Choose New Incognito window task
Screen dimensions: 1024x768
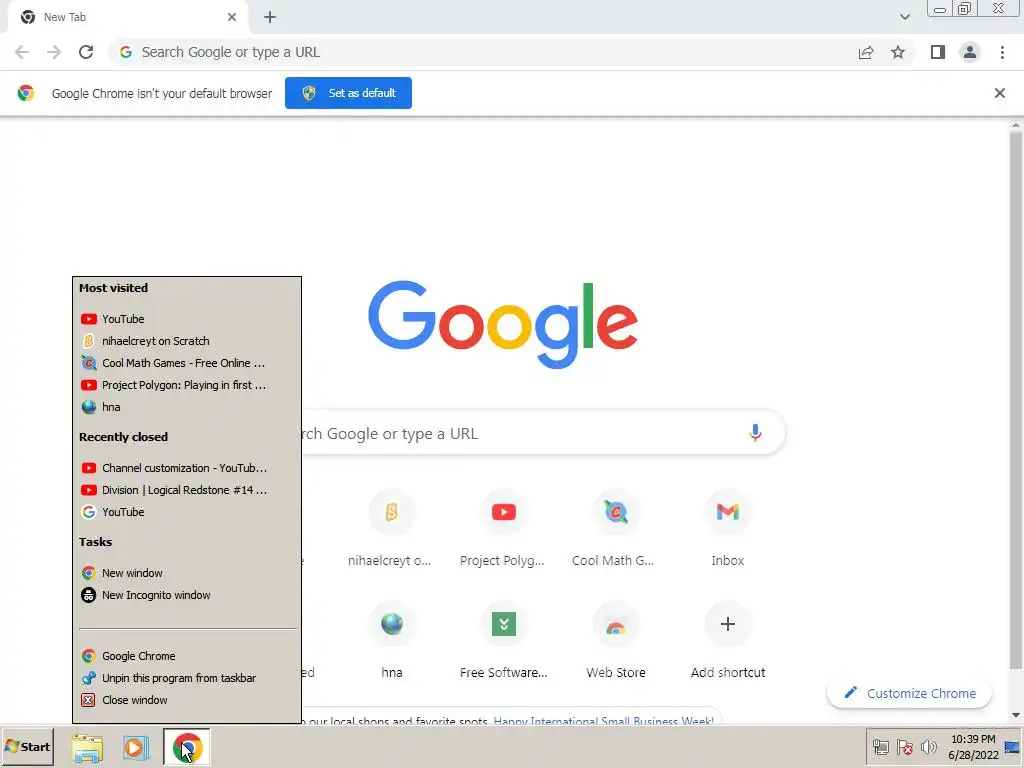pos(187,595)
